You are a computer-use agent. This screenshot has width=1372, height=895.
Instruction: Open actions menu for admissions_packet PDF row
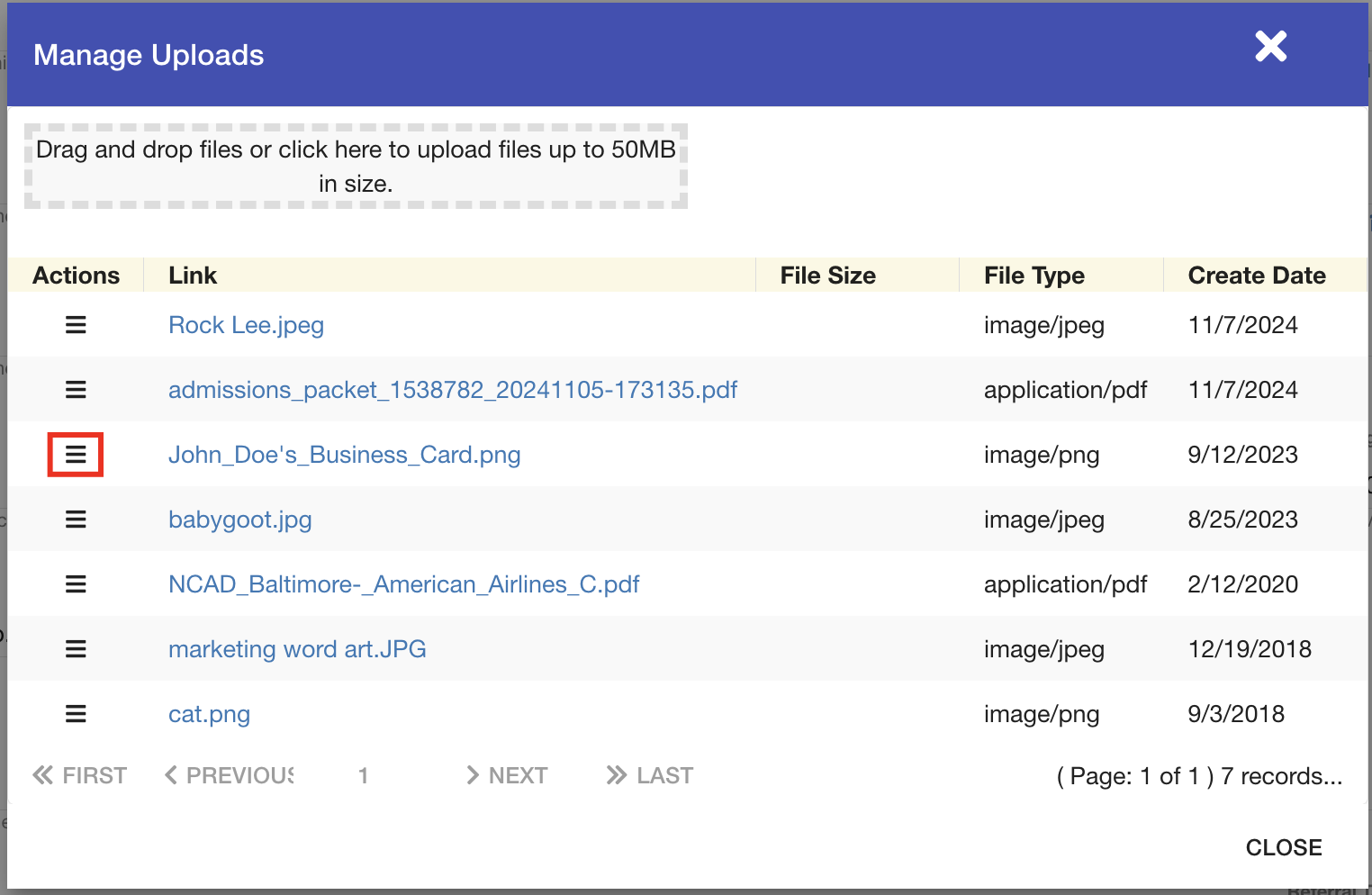pos(76,390)
